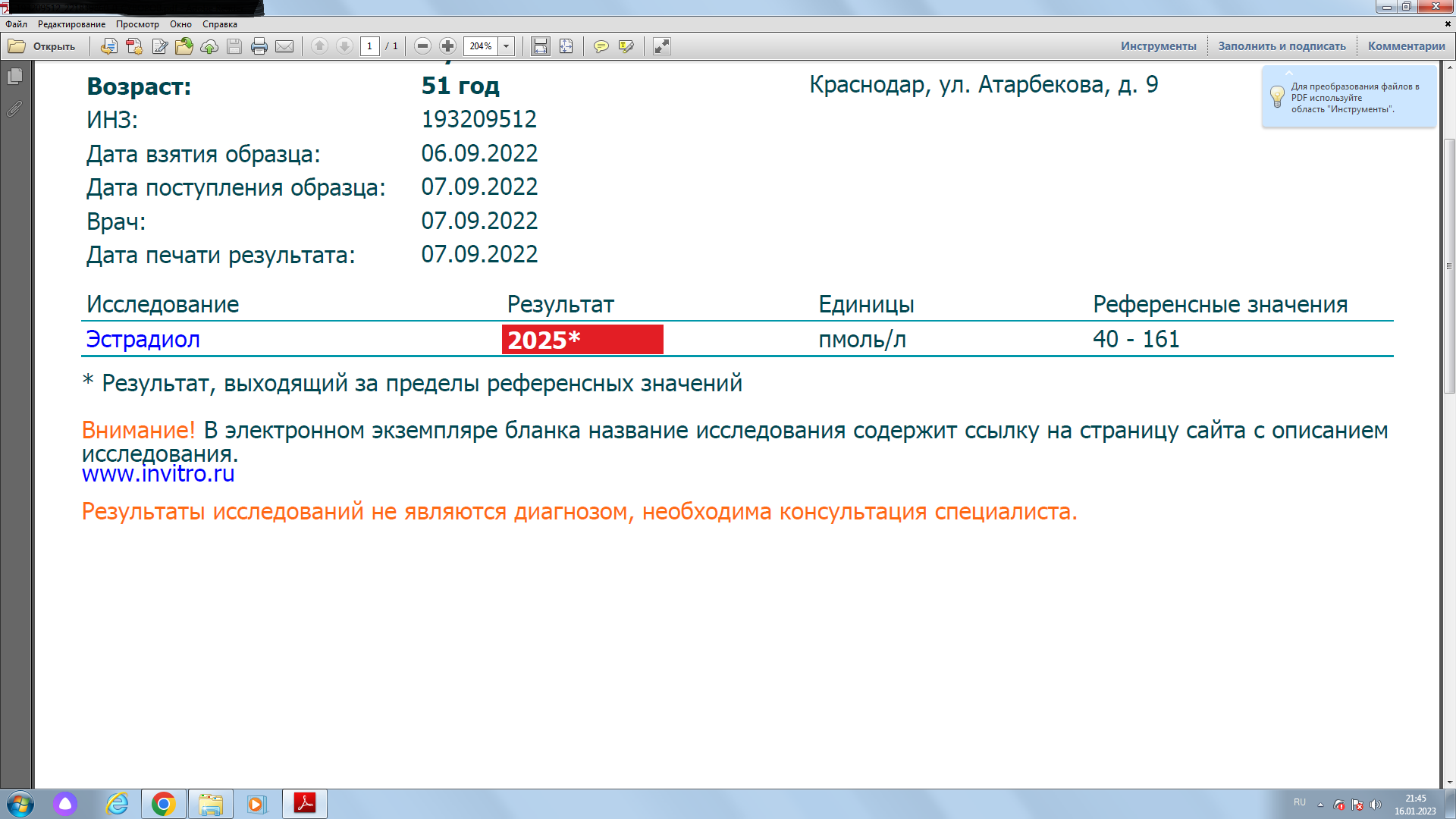Expand the Комментарии pane
This screenshot has height=819, width=1456.
(1406, 46)
